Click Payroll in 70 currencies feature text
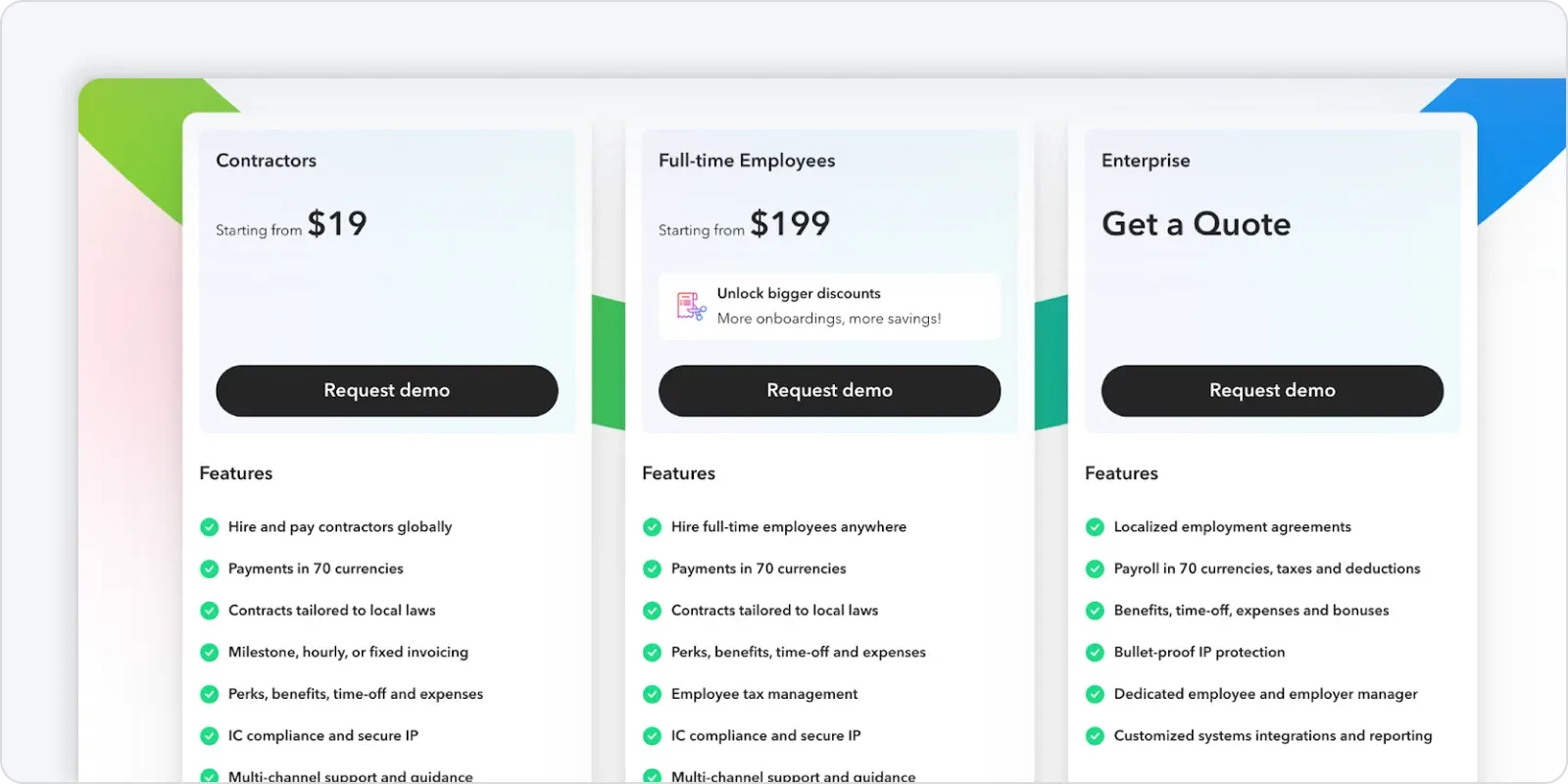The width and height of the screenshot is (1568, 784). click(x=1267, y=568)
